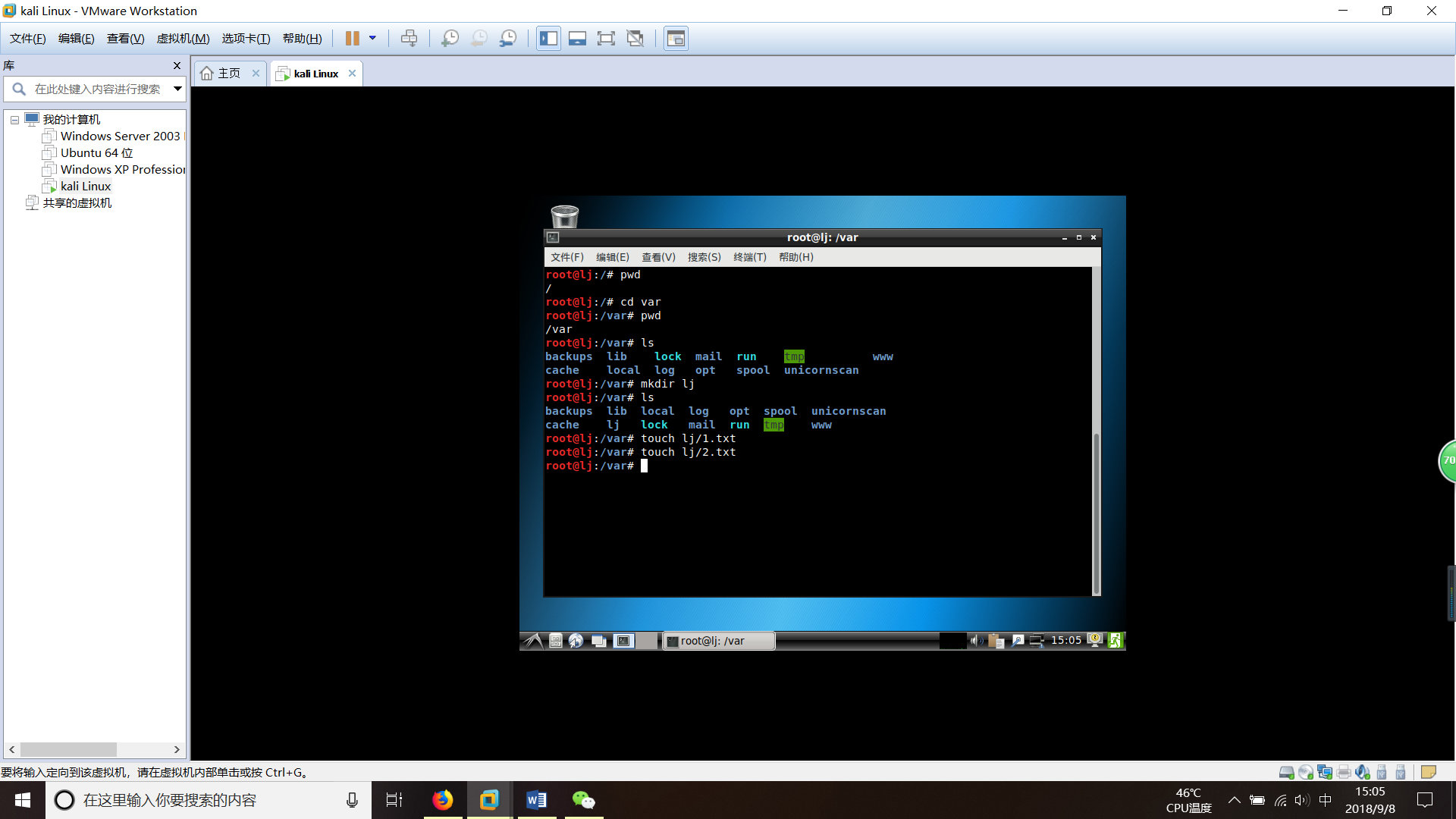Image resolution: width=1456 pixels, height=819 pixels.
Task: Toggle the thumbnail bar view
Action: tap(577, 39)
